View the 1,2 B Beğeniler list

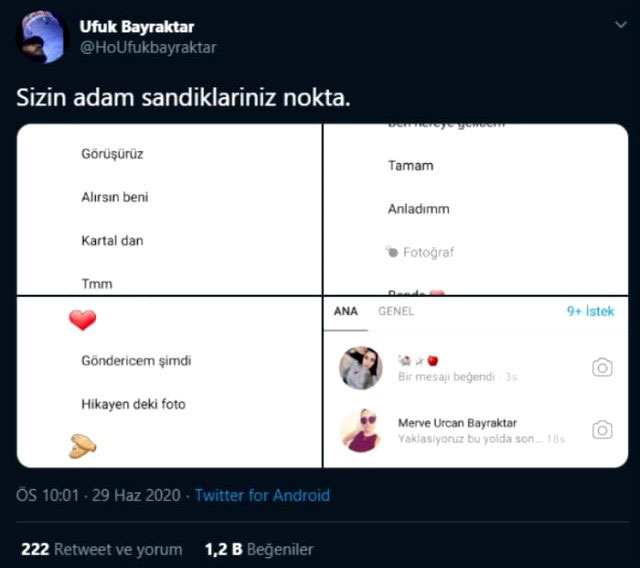click(x=259, y=549)
